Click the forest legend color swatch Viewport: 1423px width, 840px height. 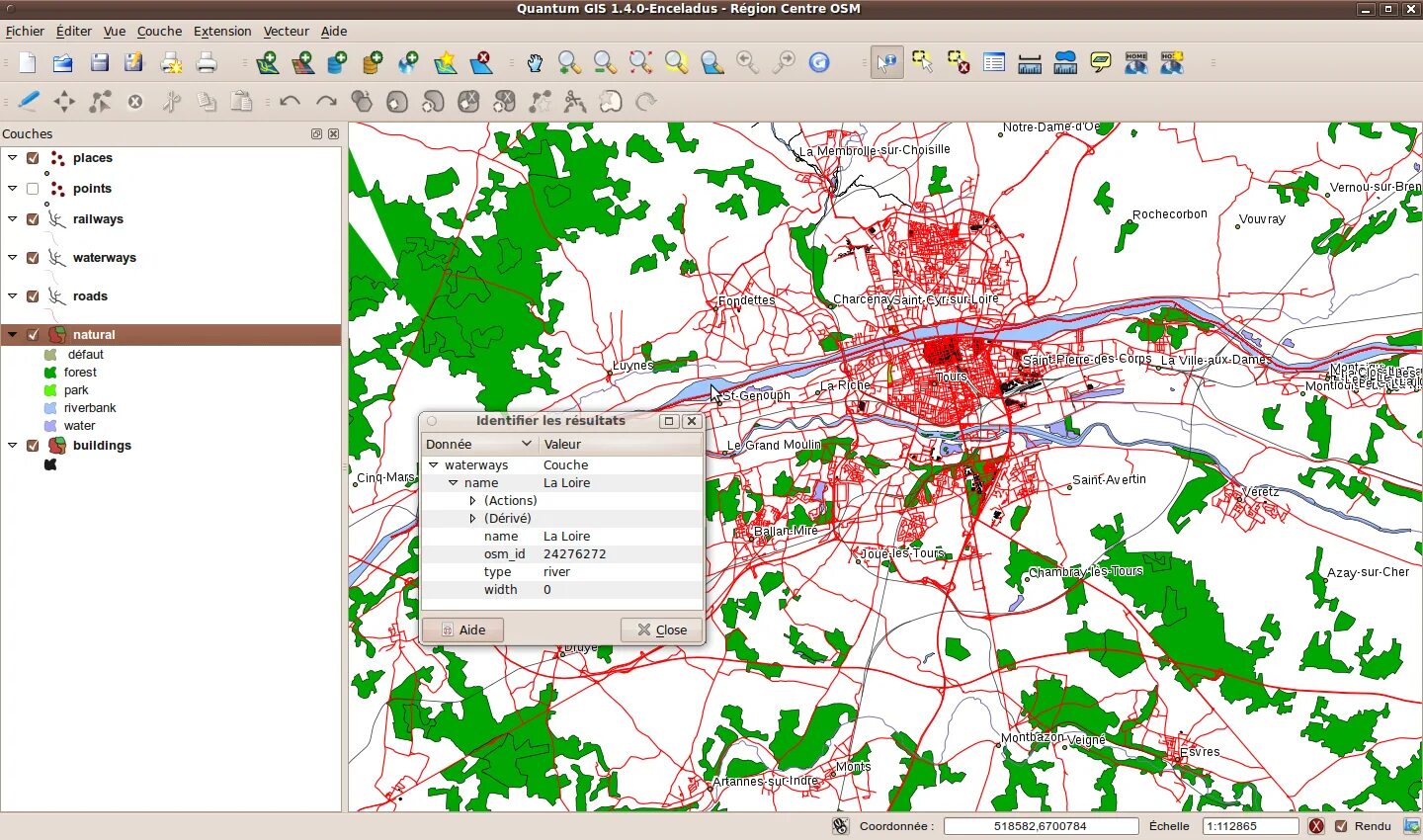coord(50,374)
